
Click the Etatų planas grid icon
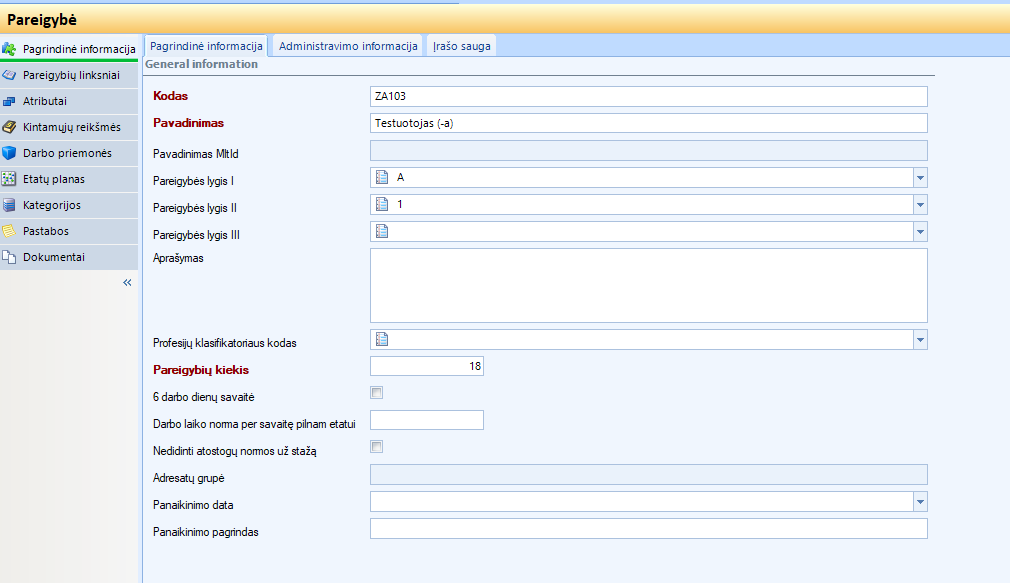[10, 179]
